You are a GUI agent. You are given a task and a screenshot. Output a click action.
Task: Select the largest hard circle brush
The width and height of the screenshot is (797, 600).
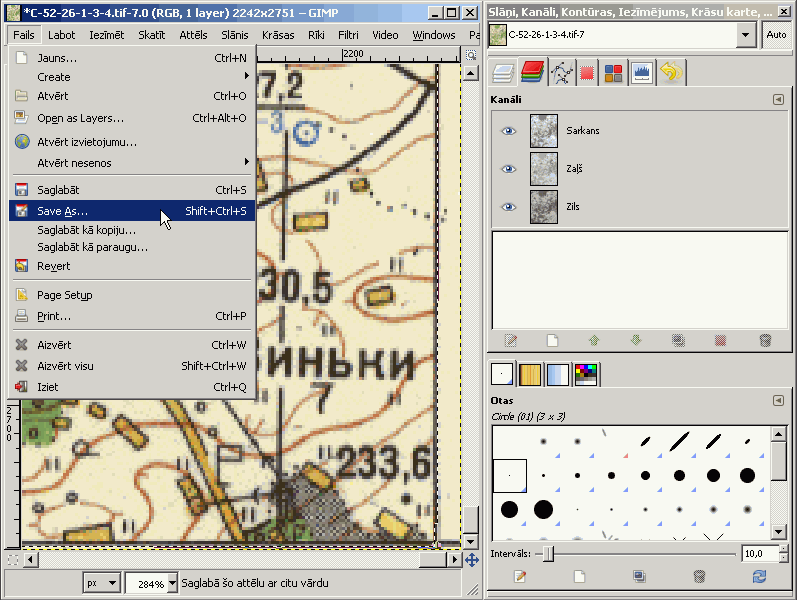click(x=543, y=509)
